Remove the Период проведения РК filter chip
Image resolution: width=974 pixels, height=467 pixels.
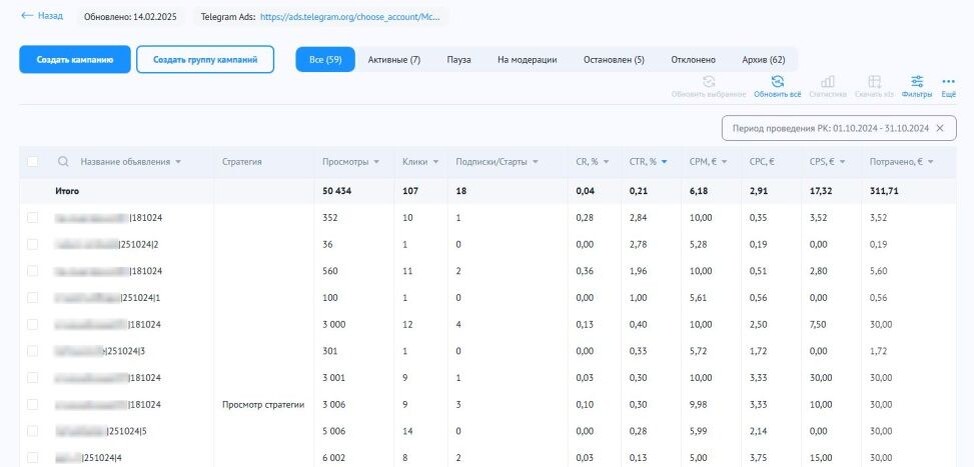940,128
